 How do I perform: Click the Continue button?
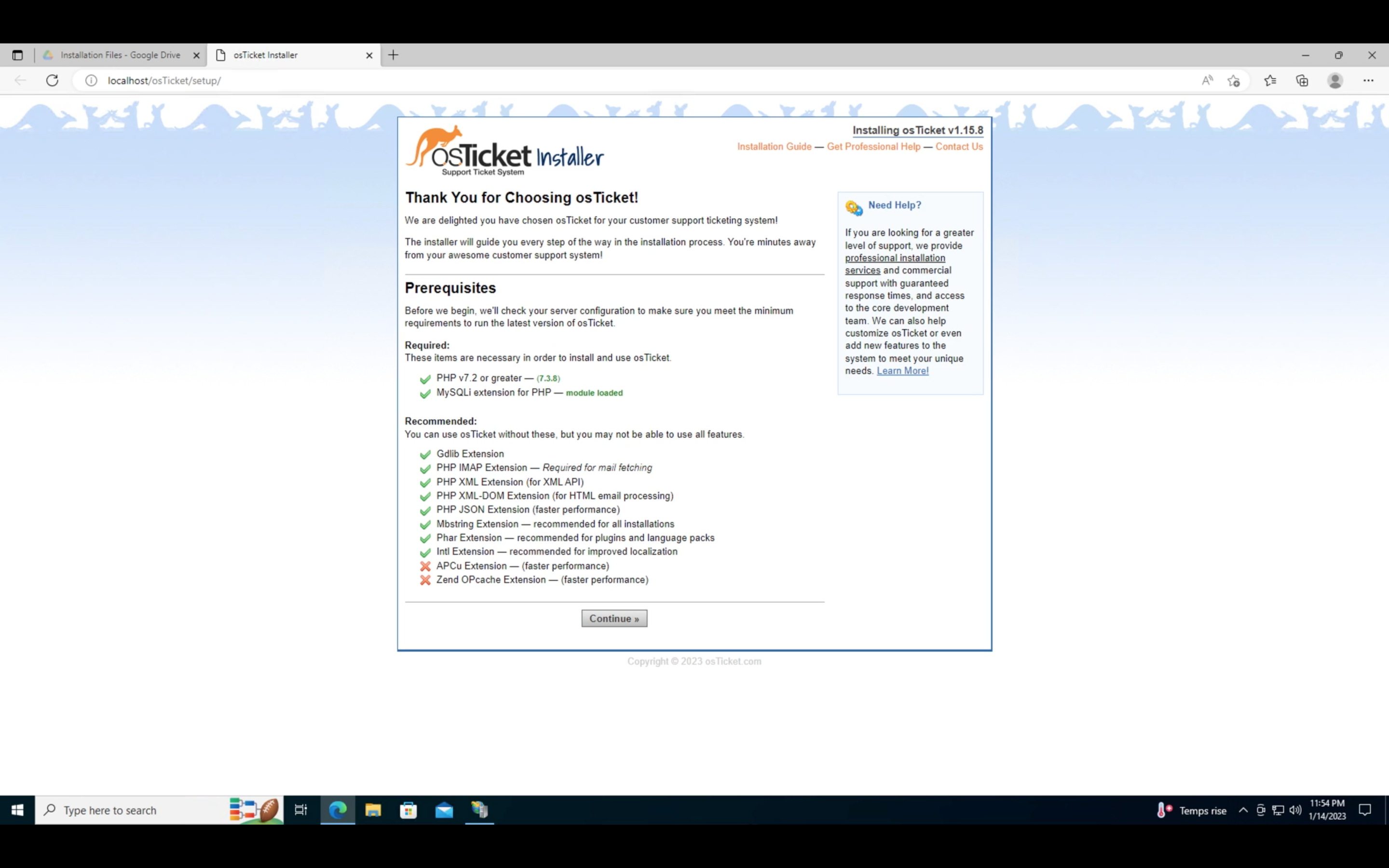613,618
